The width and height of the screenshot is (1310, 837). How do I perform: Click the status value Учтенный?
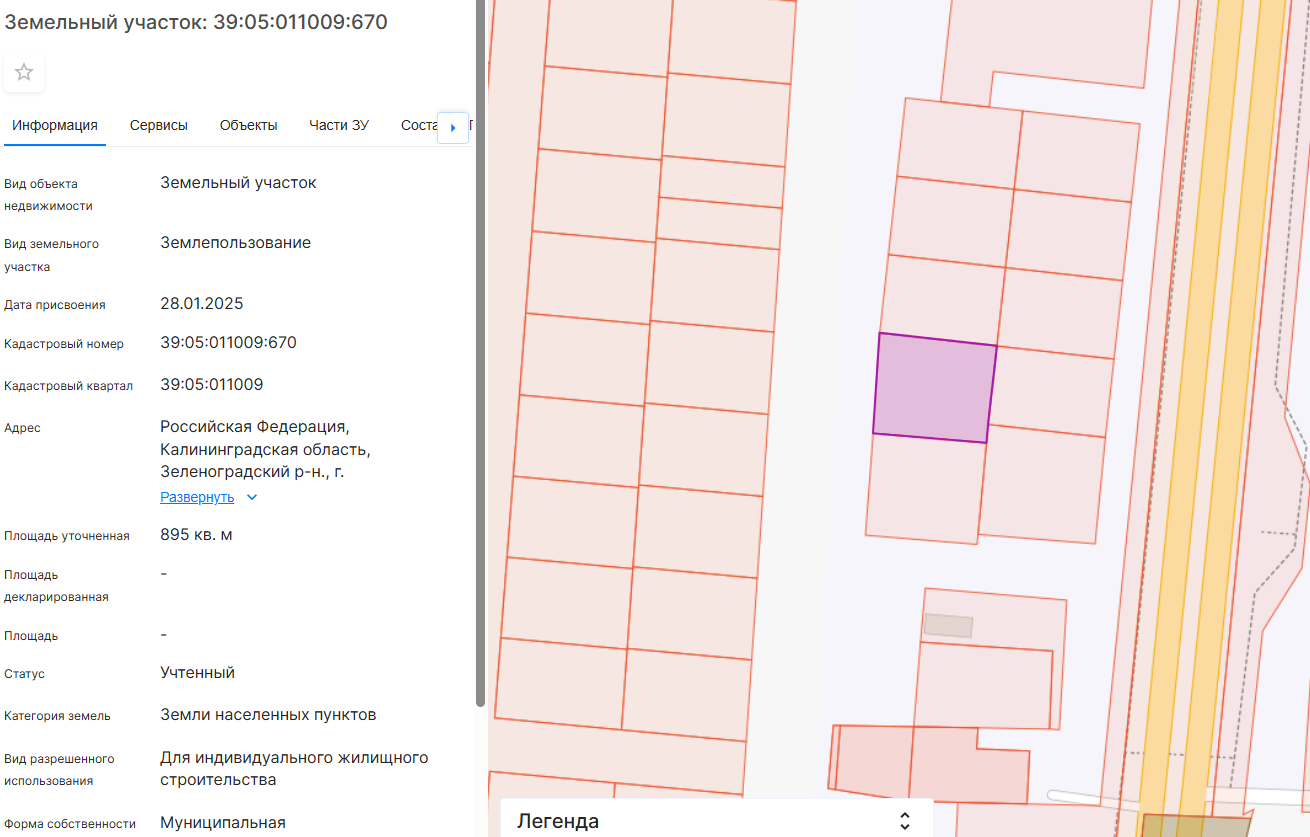pyautogui.click(x=198, y=673)
